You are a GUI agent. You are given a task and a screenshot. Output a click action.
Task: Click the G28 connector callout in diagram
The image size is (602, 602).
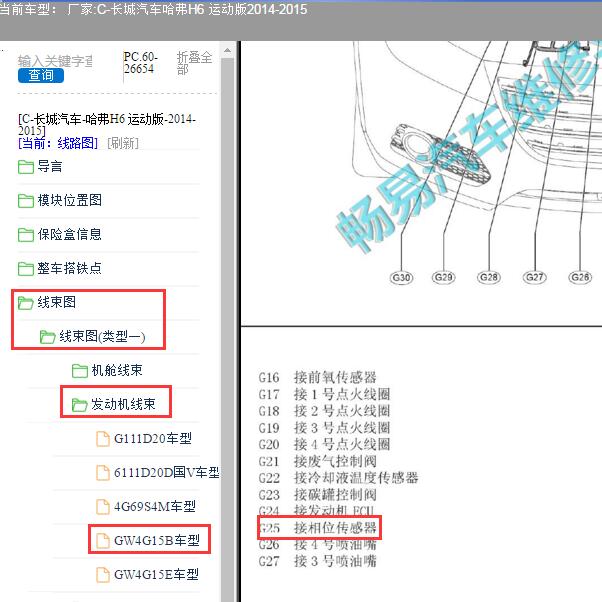tap(489, 277)
